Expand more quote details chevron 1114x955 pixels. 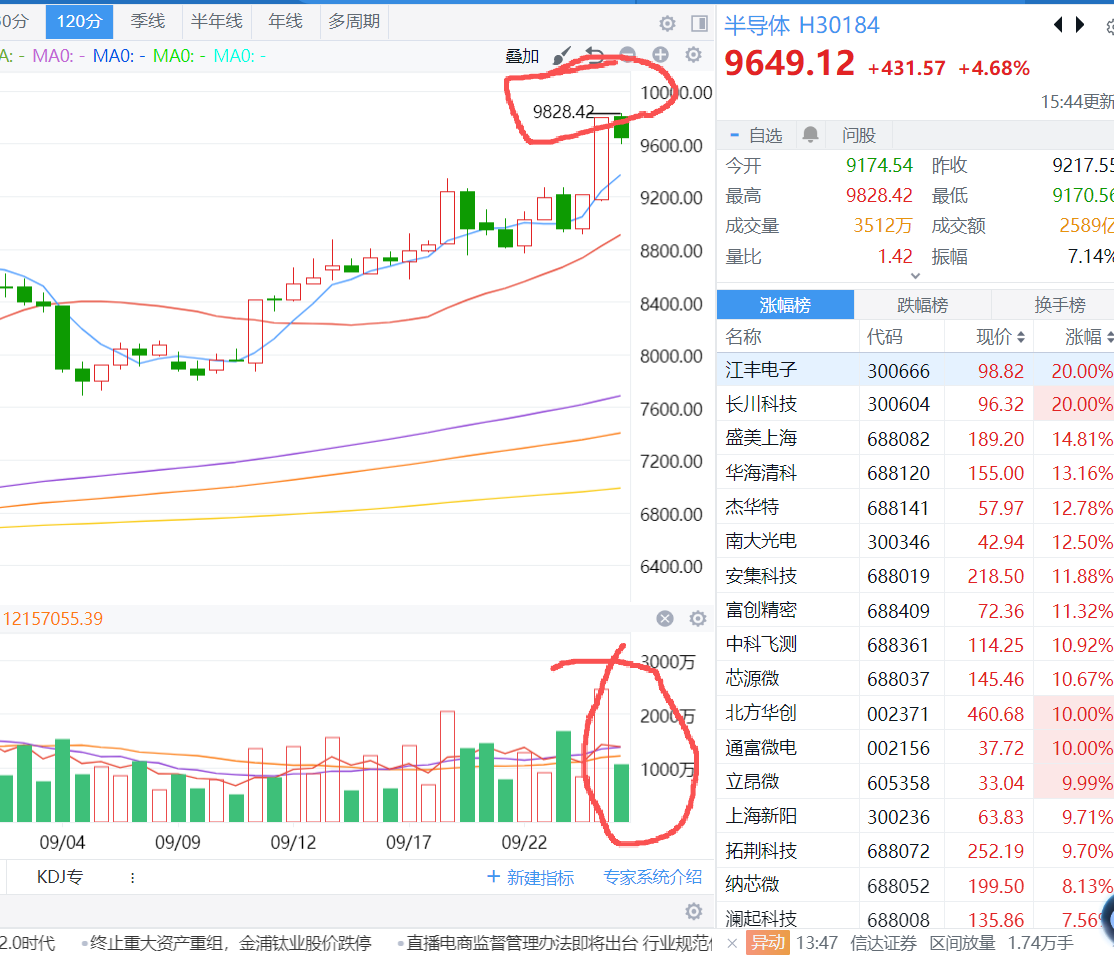(914, 276)
